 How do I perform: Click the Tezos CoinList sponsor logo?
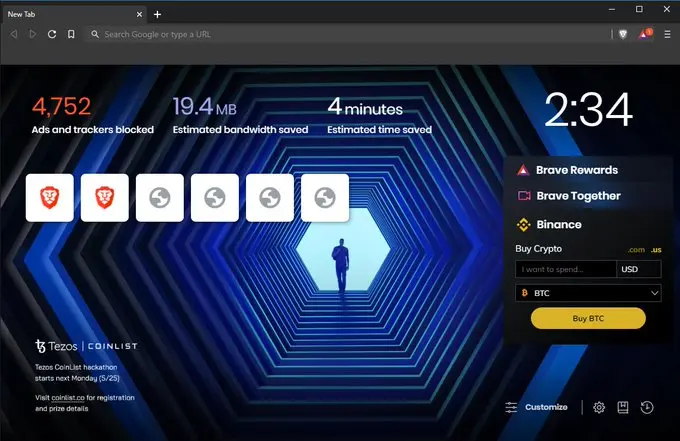pyautogui.click(x=86, y=346)
